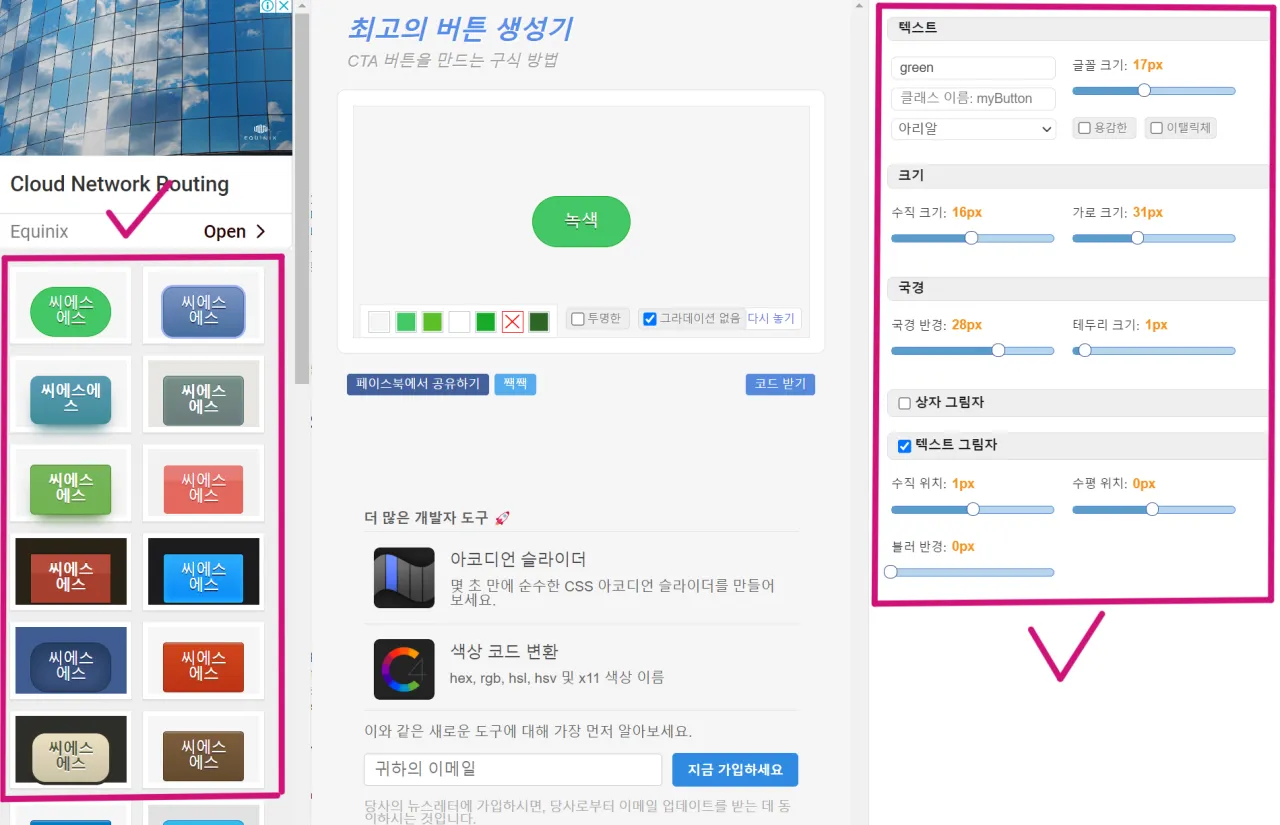This screenshot has height=825, width=1280.
Task: Click the 짹짹 tweet button
Action: coord(515,384)
